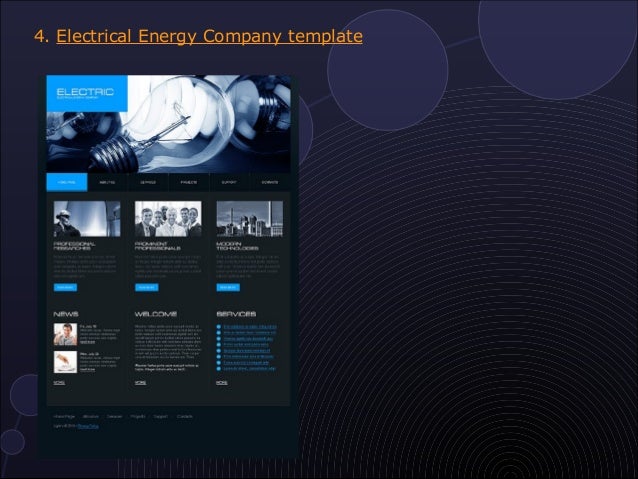Open the business team group photo
The image size is (638, 479).
point(168,219)
